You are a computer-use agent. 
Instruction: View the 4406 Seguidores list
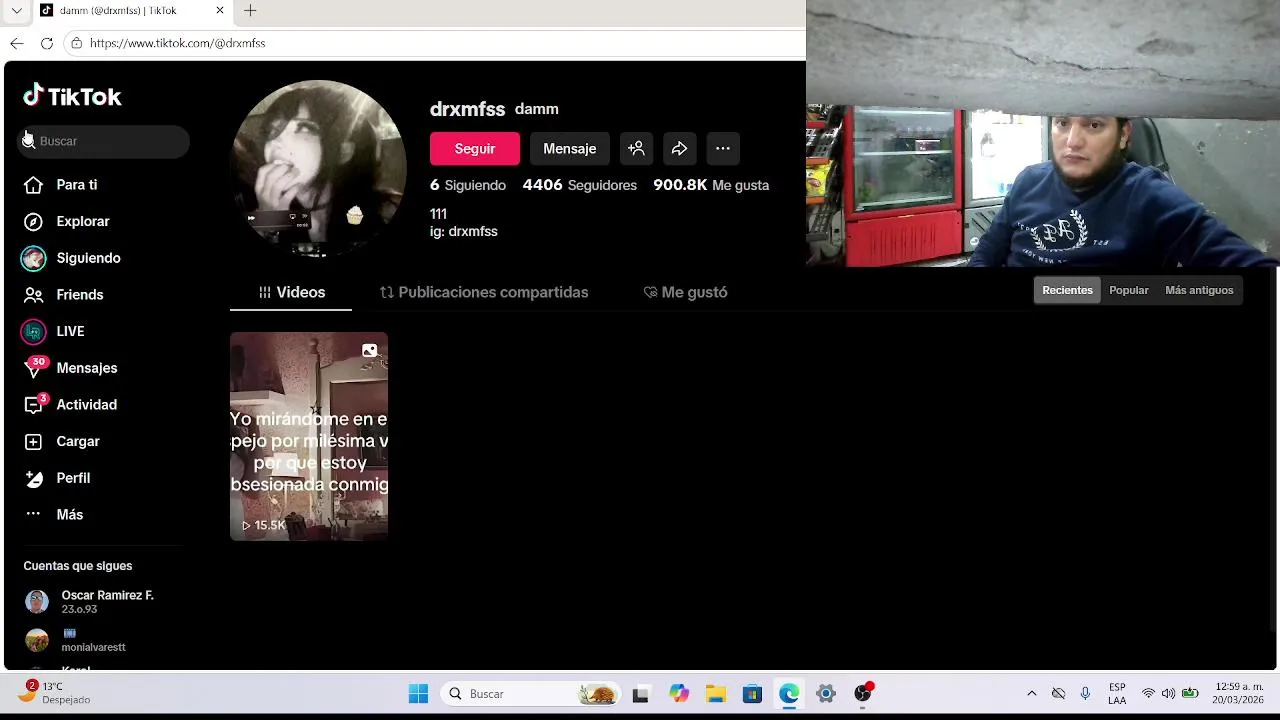[580, 185]
